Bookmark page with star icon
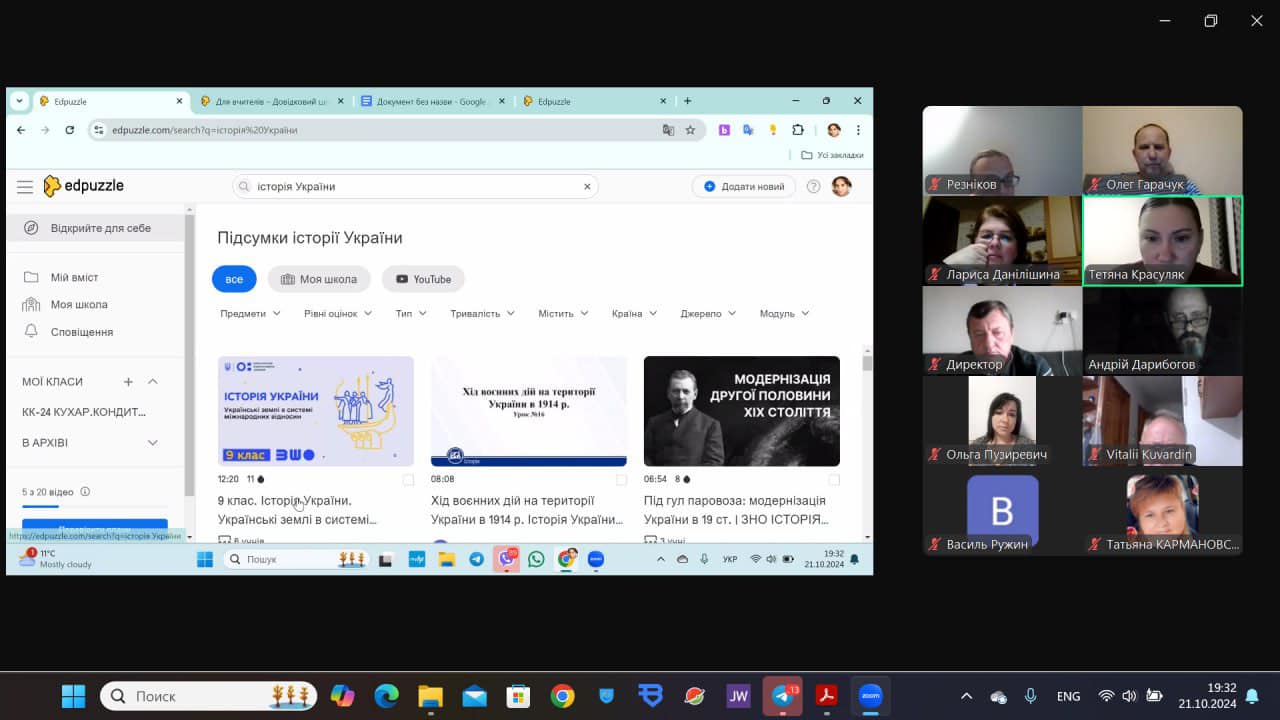This screenshot has width=1280, height=720. 690,130
